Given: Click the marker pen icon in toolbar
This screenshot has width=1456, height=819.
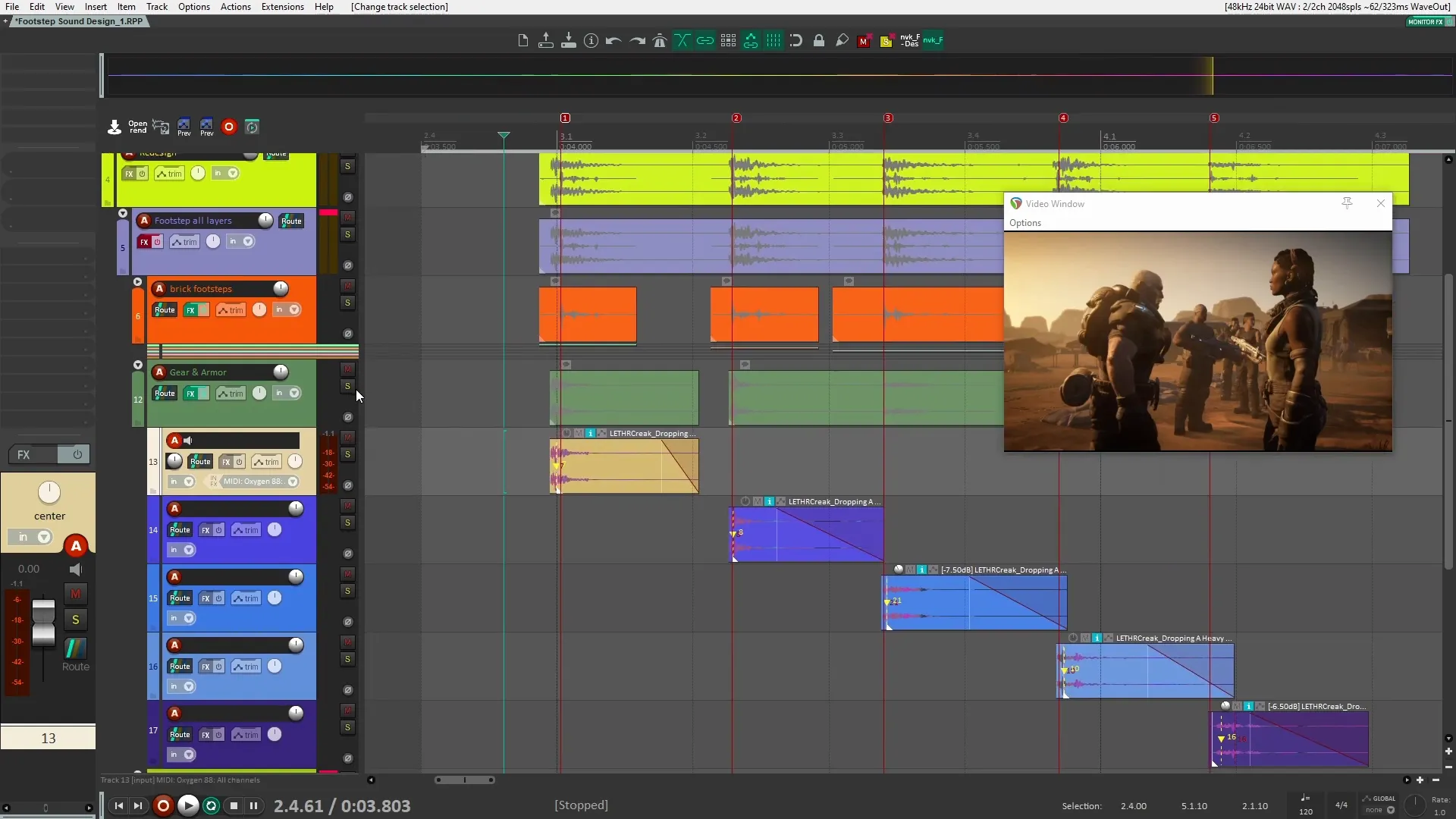Looking at the screenshot, I should [842, 41].
